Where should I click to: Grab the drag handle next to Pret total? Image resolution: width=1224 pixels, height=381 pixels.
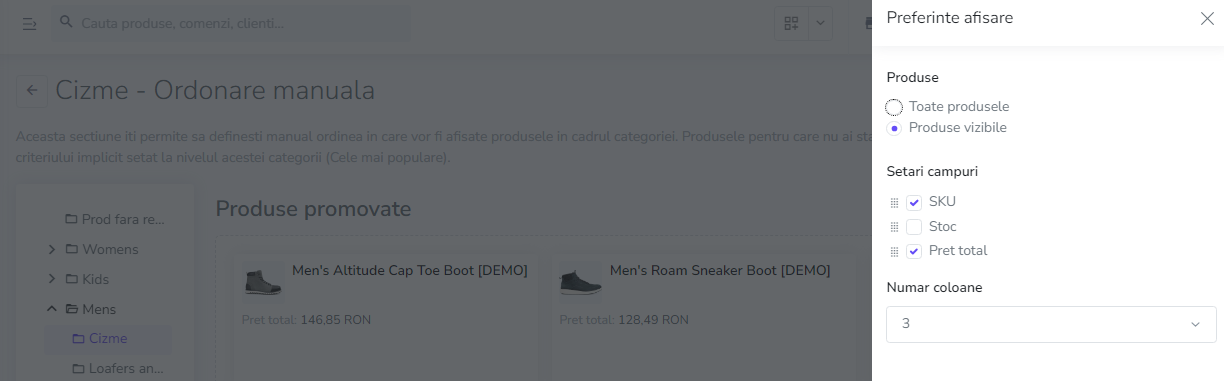tap(895, 251)
